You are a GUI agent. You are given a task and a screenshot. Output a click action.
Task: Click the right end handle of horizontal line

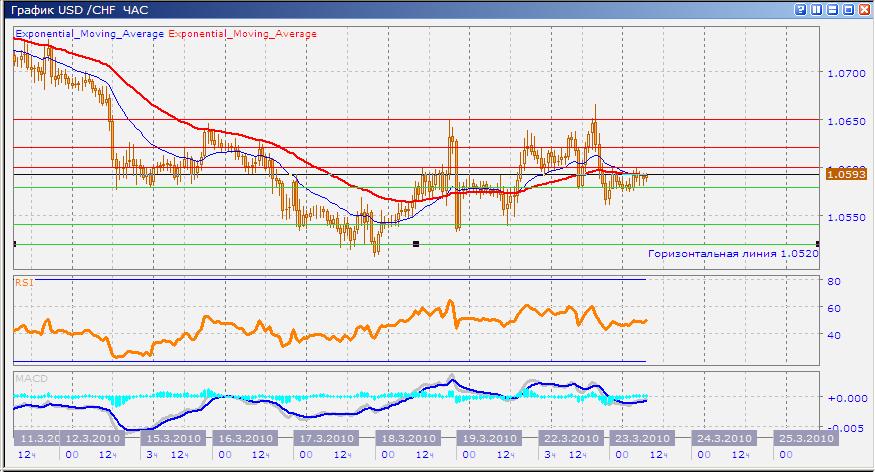(x=818, y=244)
